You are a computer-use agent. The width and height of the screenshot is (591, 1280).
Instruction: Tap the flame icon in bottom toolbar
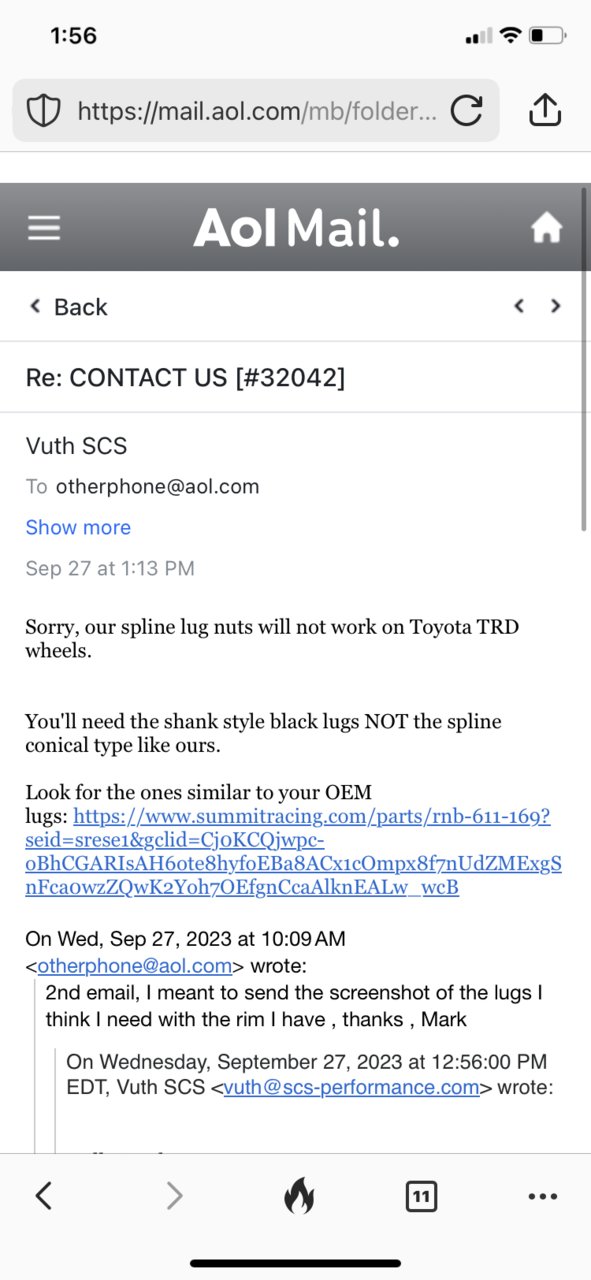tap(298, 1195)
